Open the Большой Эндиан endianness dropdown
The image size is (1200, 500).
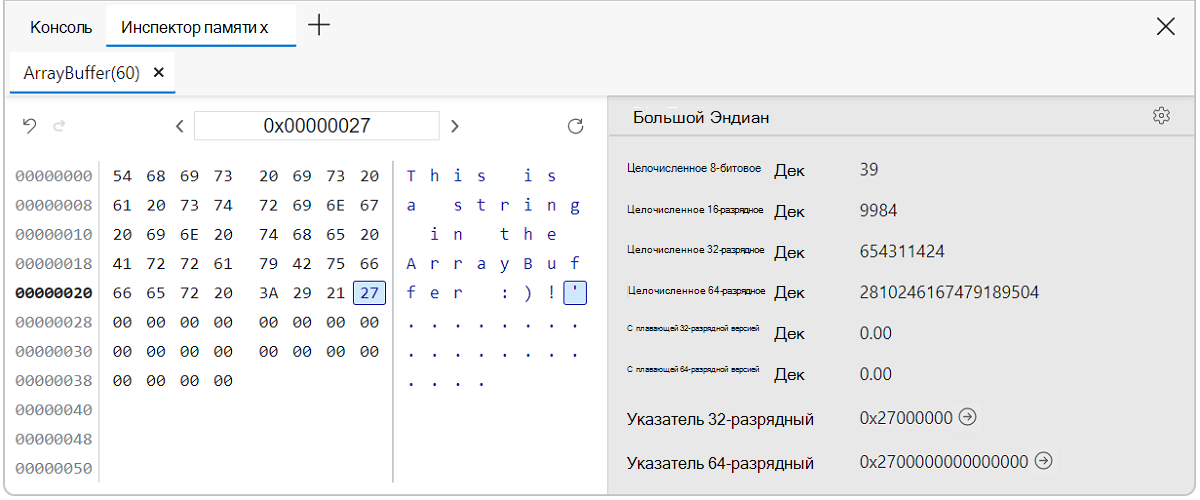pyautogui.click(x=701, y=117)
